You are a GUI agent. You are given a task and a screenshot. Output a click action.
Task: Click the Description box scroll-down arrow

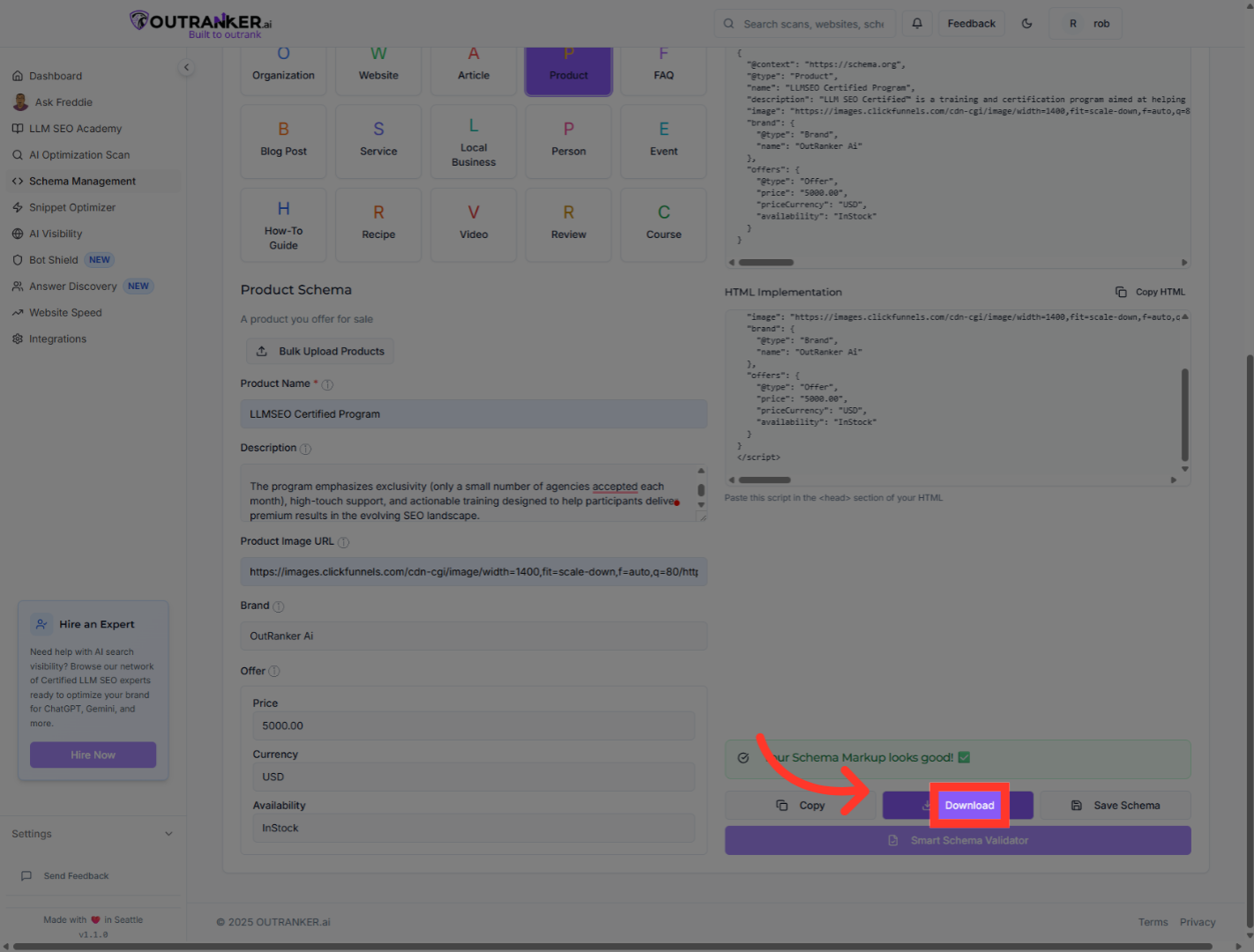(701, 506)
